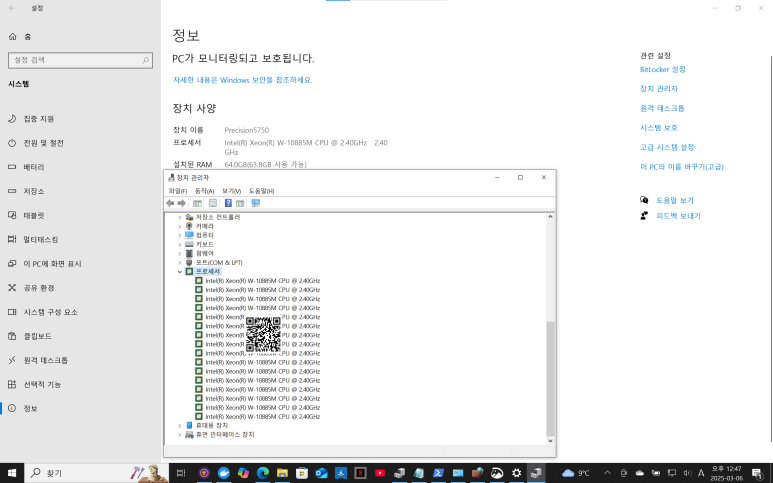Click the Forward arrow in Device Manager toolbar

tap(182, 203)
